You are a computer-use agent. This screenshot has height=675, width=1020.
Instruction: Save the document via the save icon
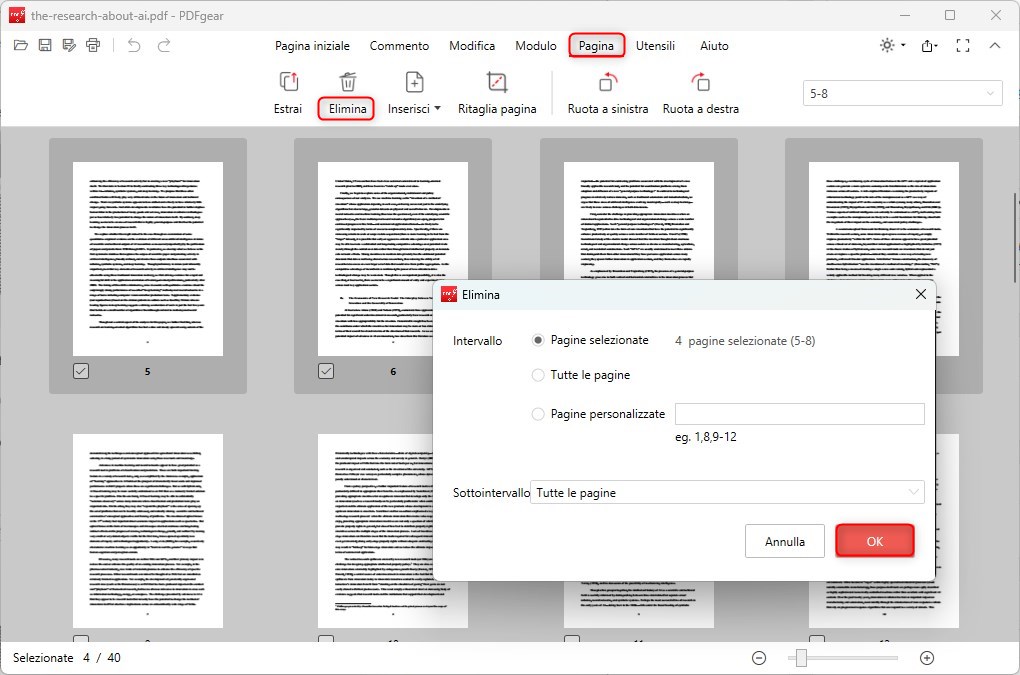(x=44, y=45)
